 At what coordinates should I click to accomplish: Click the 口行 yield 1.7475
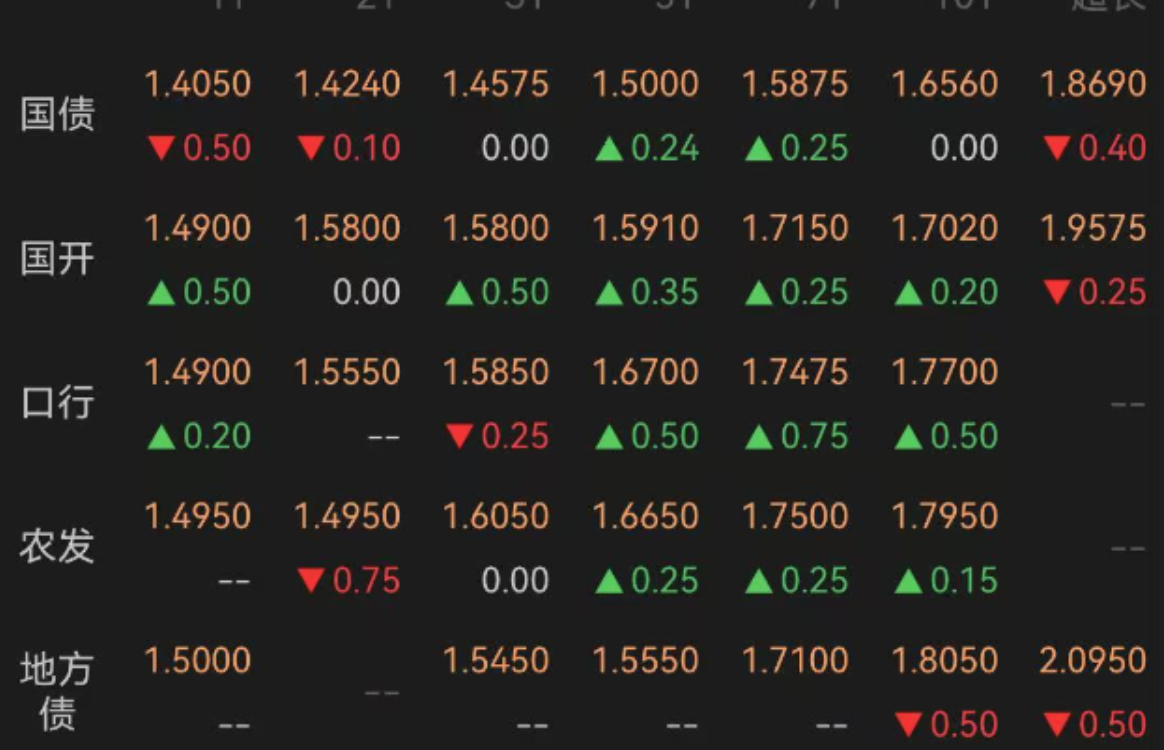pyautogui.click(x=795, y=372)
